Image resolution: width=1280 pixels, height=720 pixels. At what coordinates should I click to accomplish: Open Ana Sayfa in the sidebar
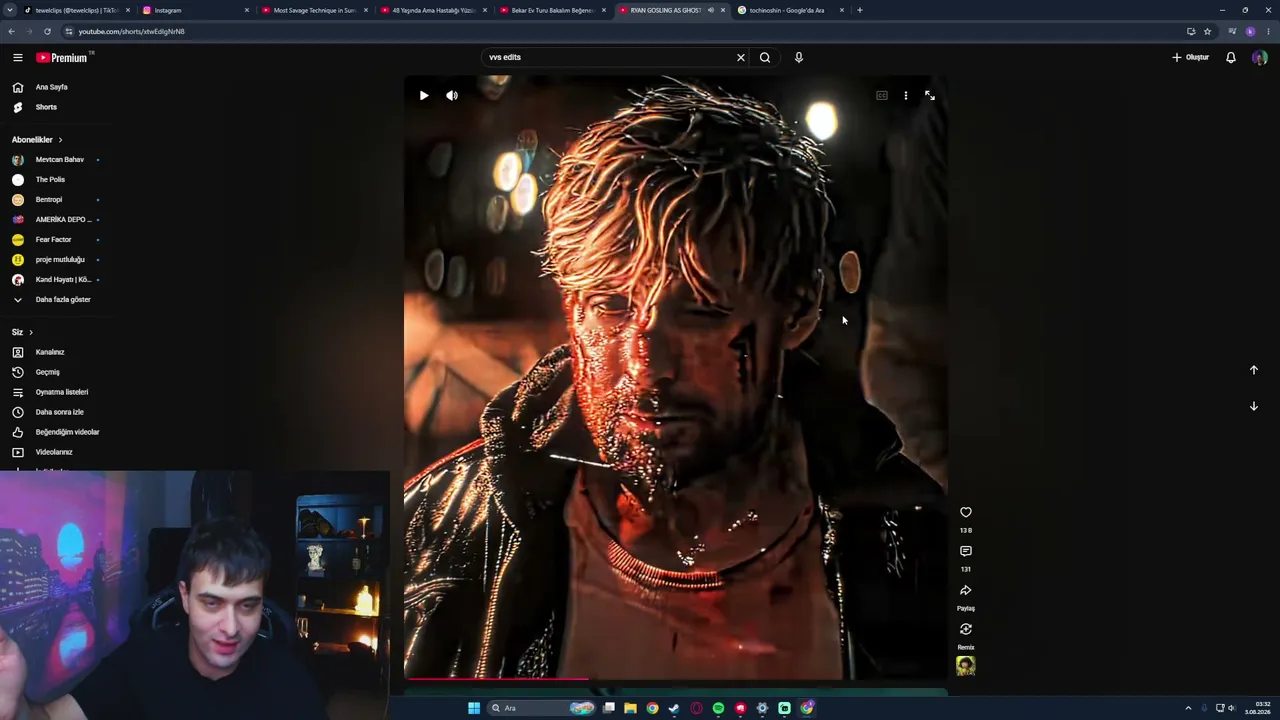50,87
